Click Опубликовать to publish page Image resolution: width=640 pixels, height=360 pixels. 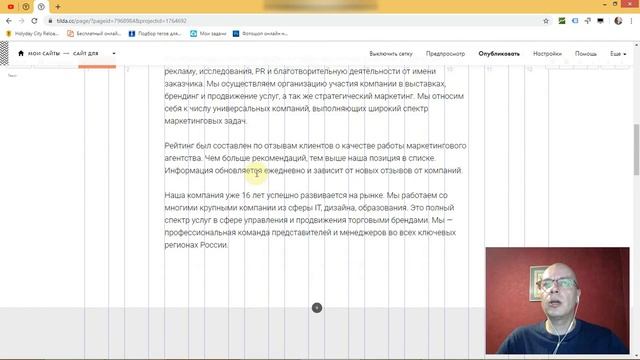tap(499, 53)
